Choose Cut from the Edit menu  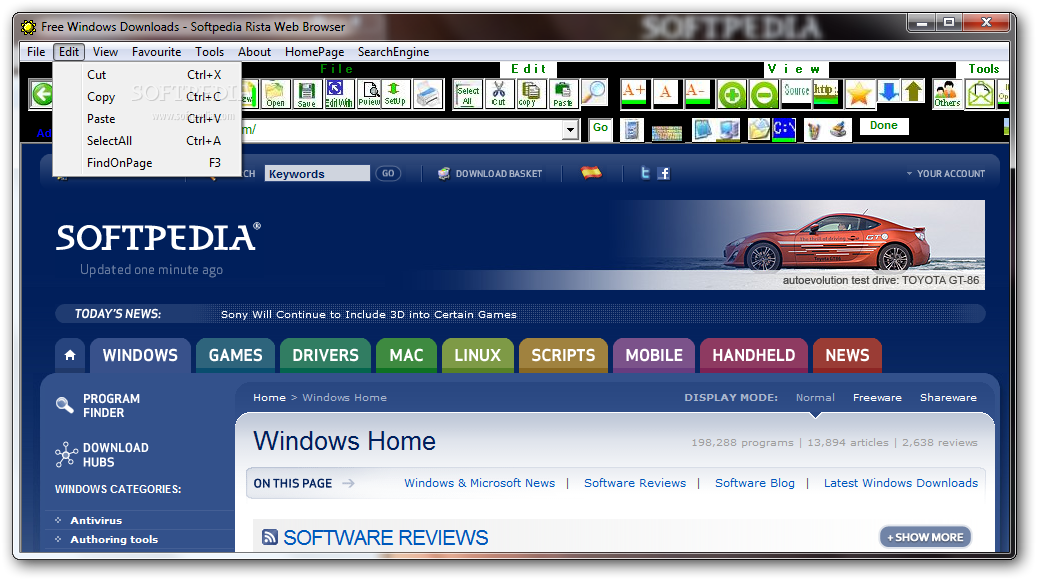tap(147, 75)
